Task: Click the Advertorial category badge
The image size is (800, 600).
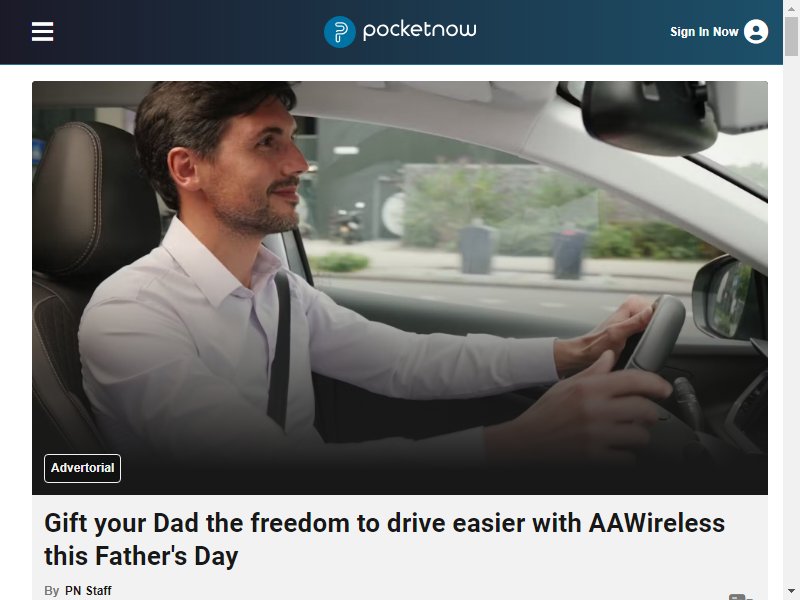Action: coord(83,468)
